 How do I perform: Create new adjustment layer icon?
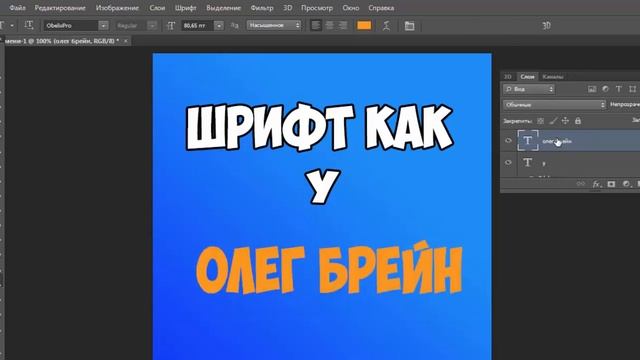[626, 184]
